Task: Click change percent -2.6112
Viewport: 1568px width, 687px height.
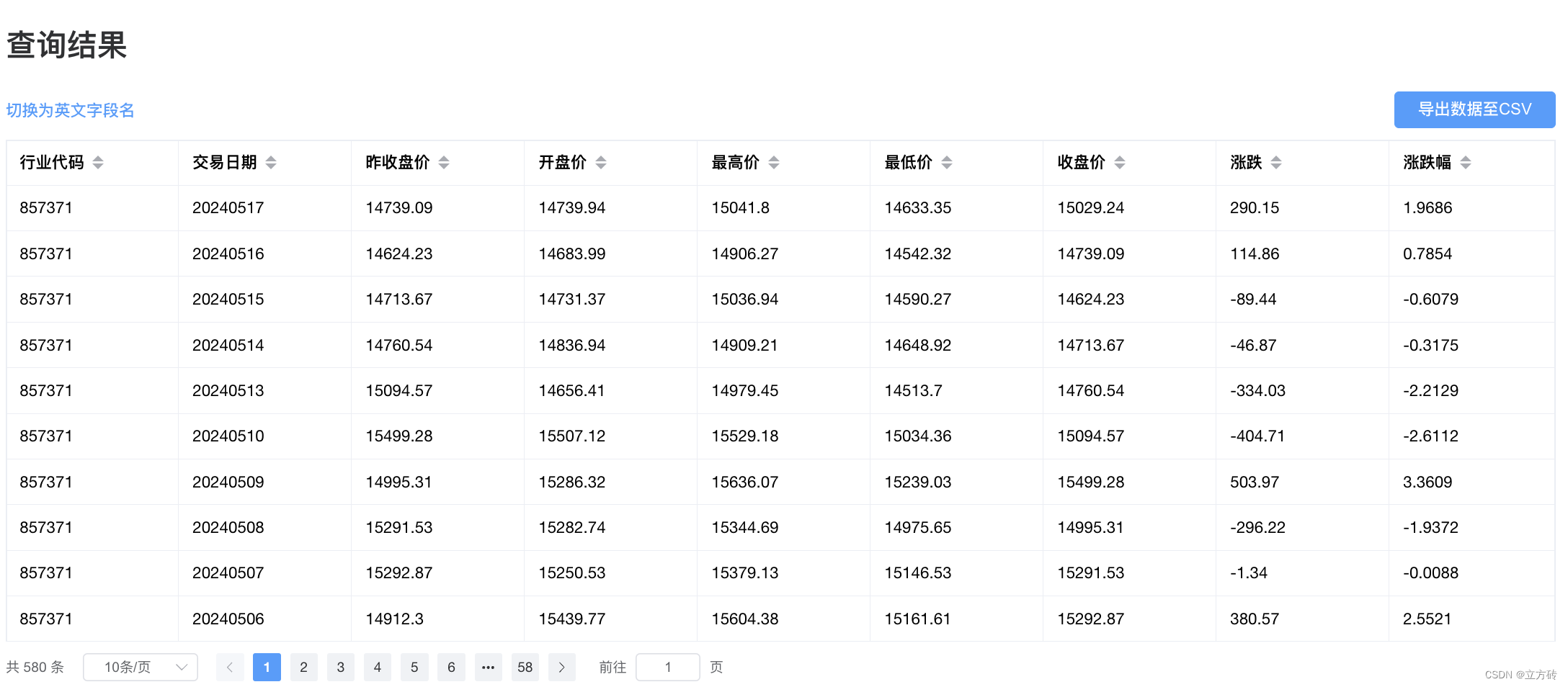Action: click(x=1430, y=436)
